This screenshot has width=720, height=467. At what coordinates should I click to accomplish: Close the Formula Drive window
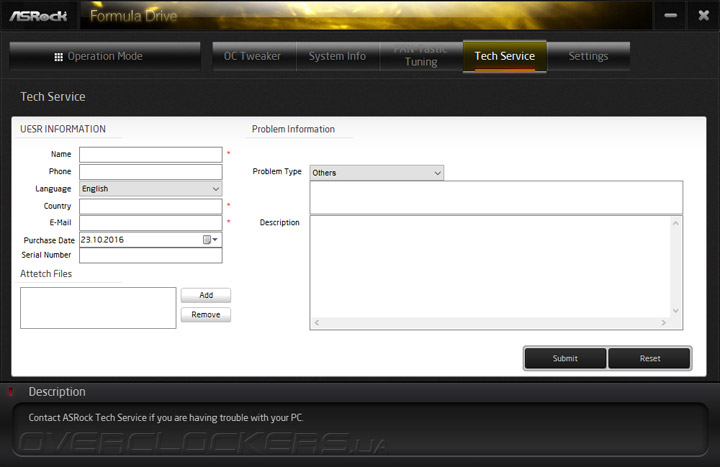coord(703,15)
